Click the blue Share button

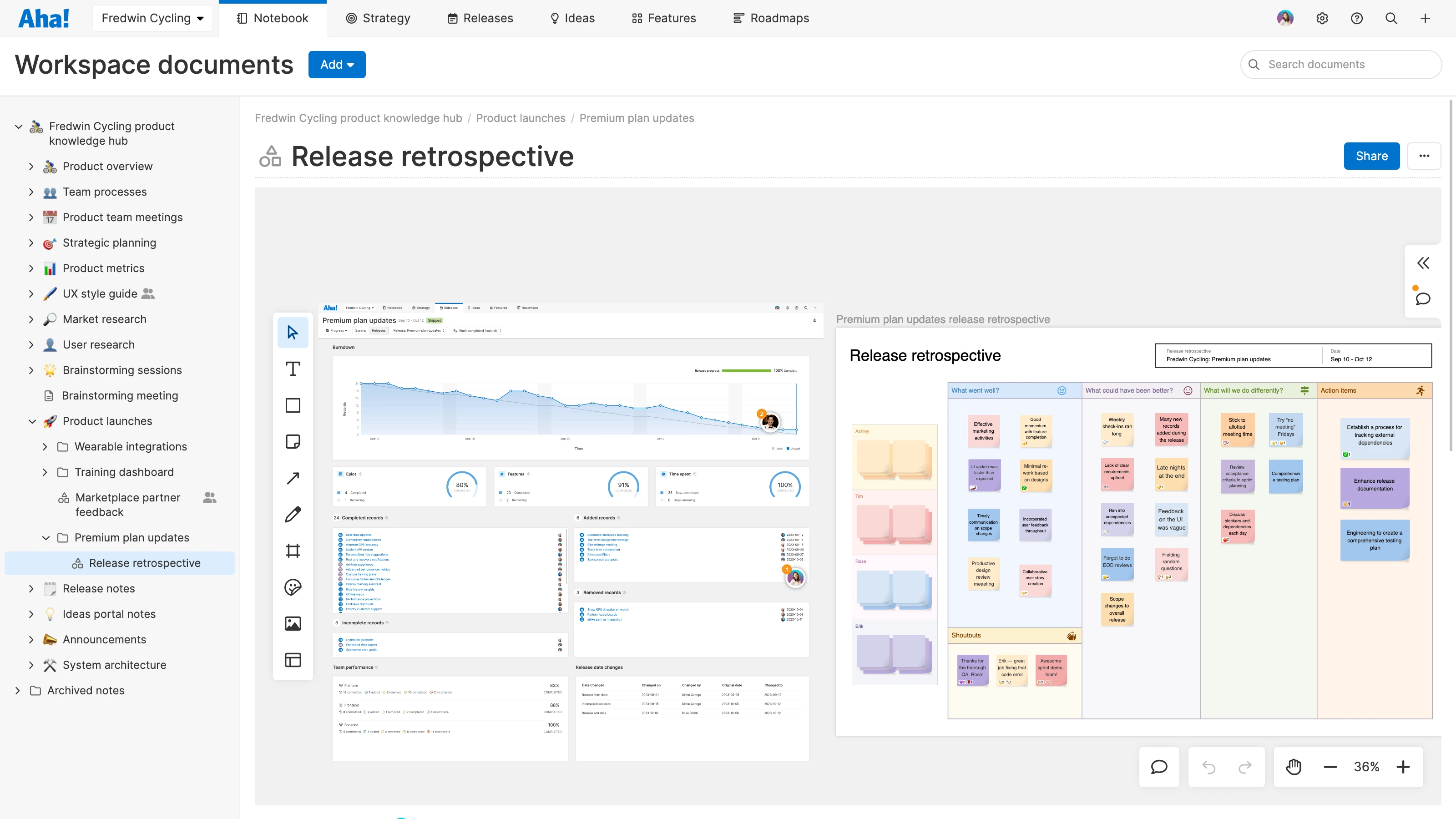pos(1371,156)
